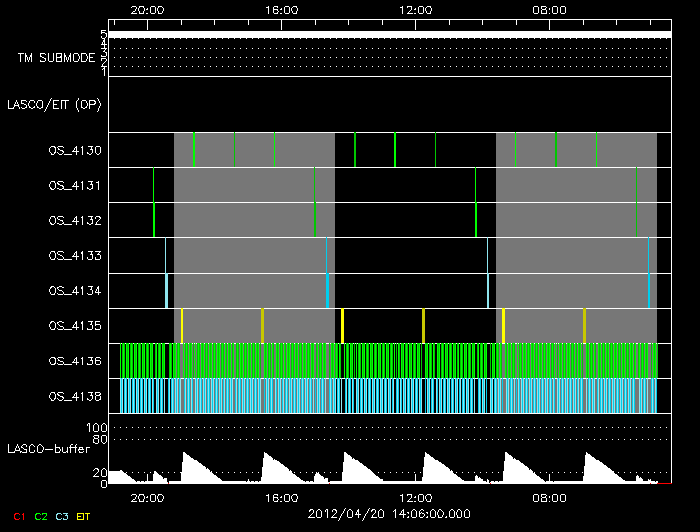Click the 20:00 label on top axis
The width and height of the screenshot is (700, 532).
(147, 10)
